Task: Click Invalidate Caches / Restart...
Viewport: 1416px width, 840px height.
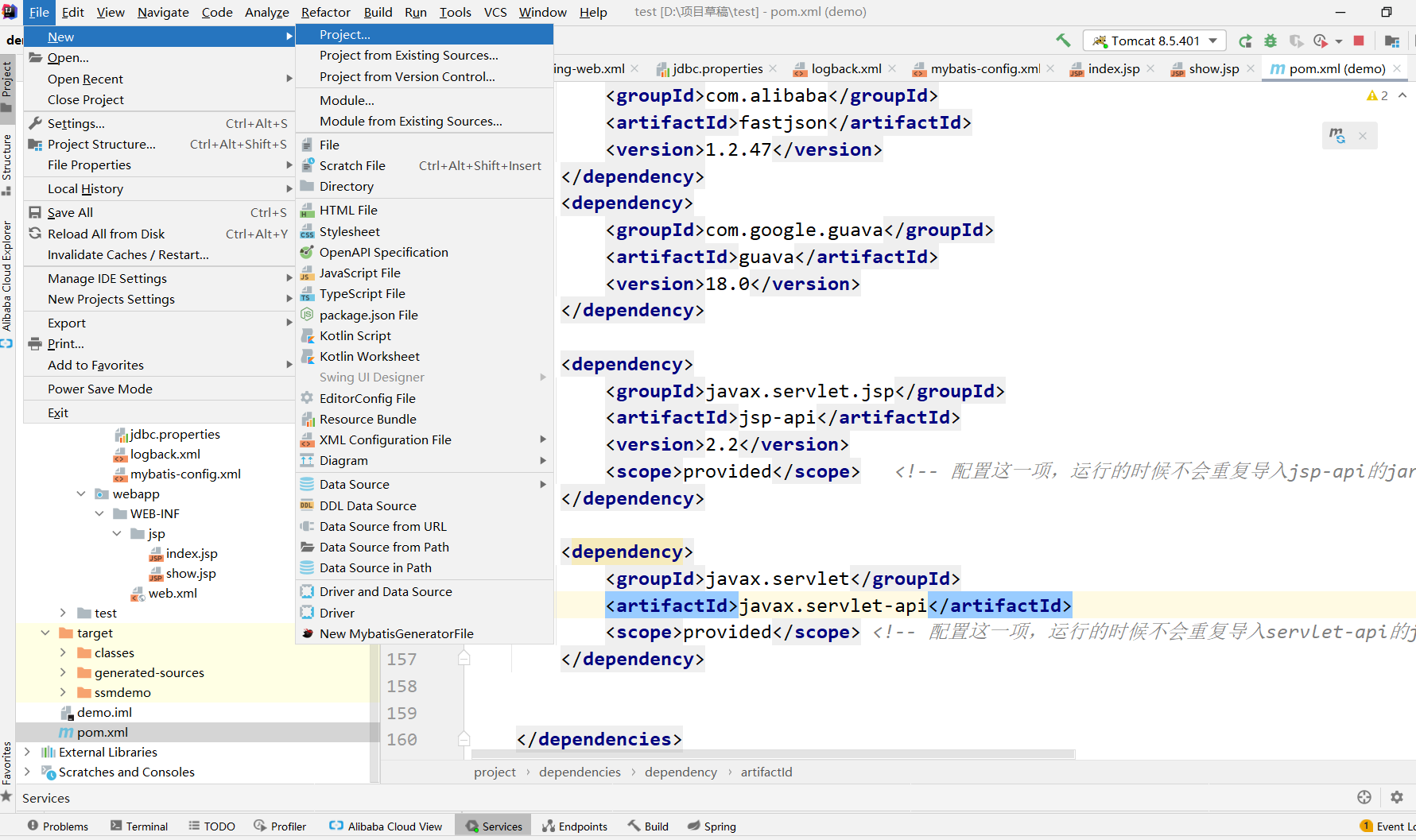Action: (159, 254)
